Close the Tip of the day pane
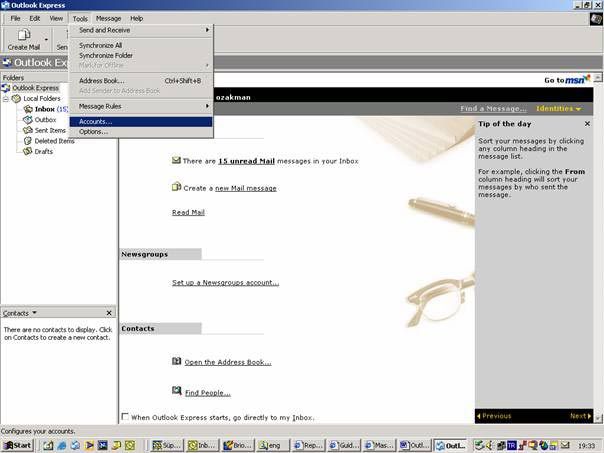Viewport: 604px width, 453px height. pos(587,124)
